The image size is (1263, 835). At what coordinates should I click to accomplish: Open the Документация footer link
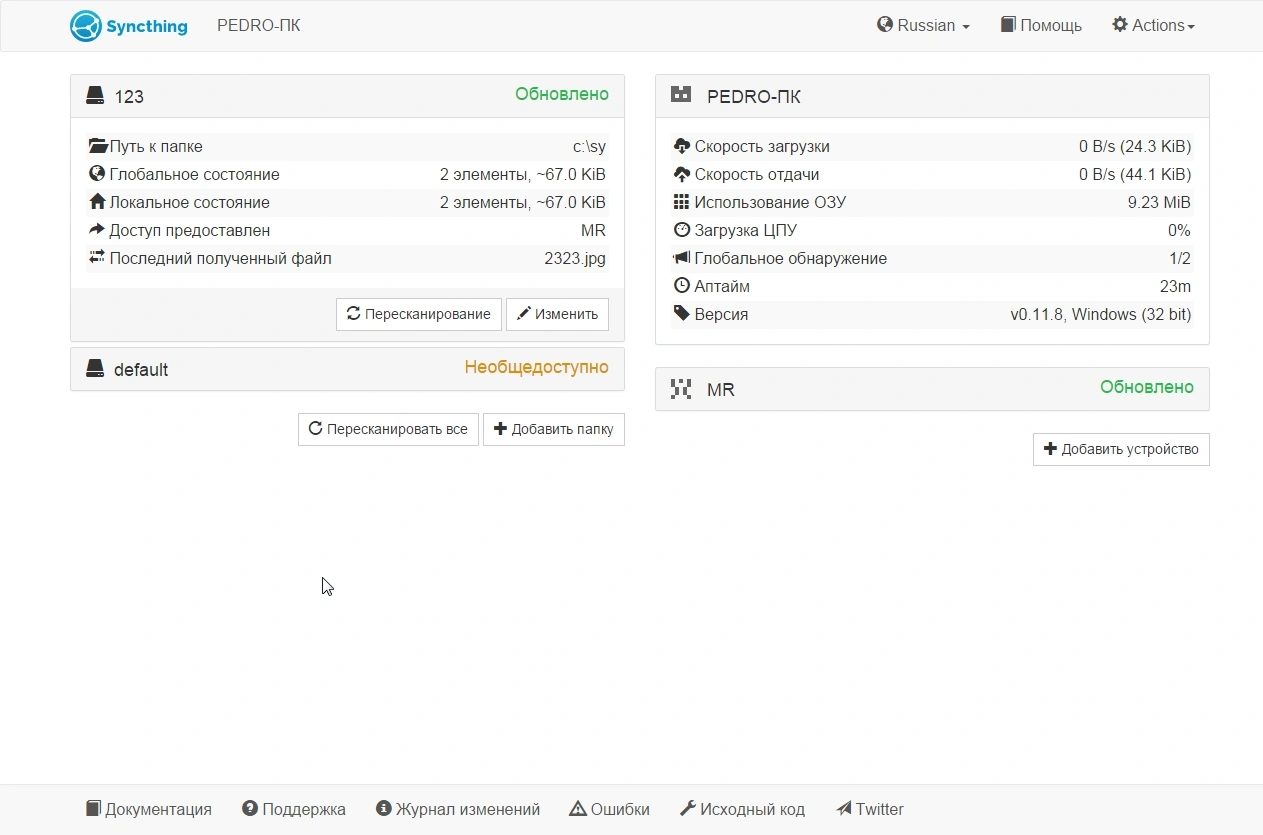click(x=149, y=809)
